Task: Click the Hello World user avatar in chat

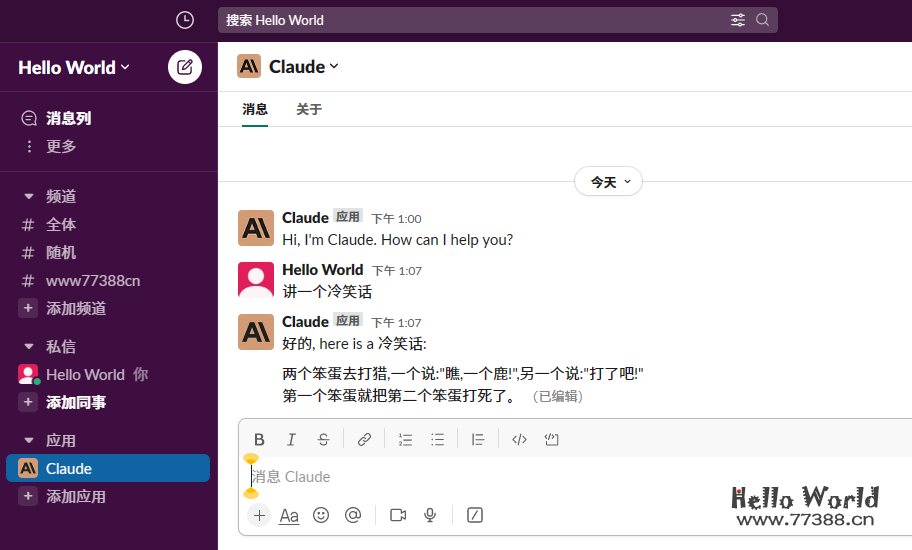Action: 256,280
